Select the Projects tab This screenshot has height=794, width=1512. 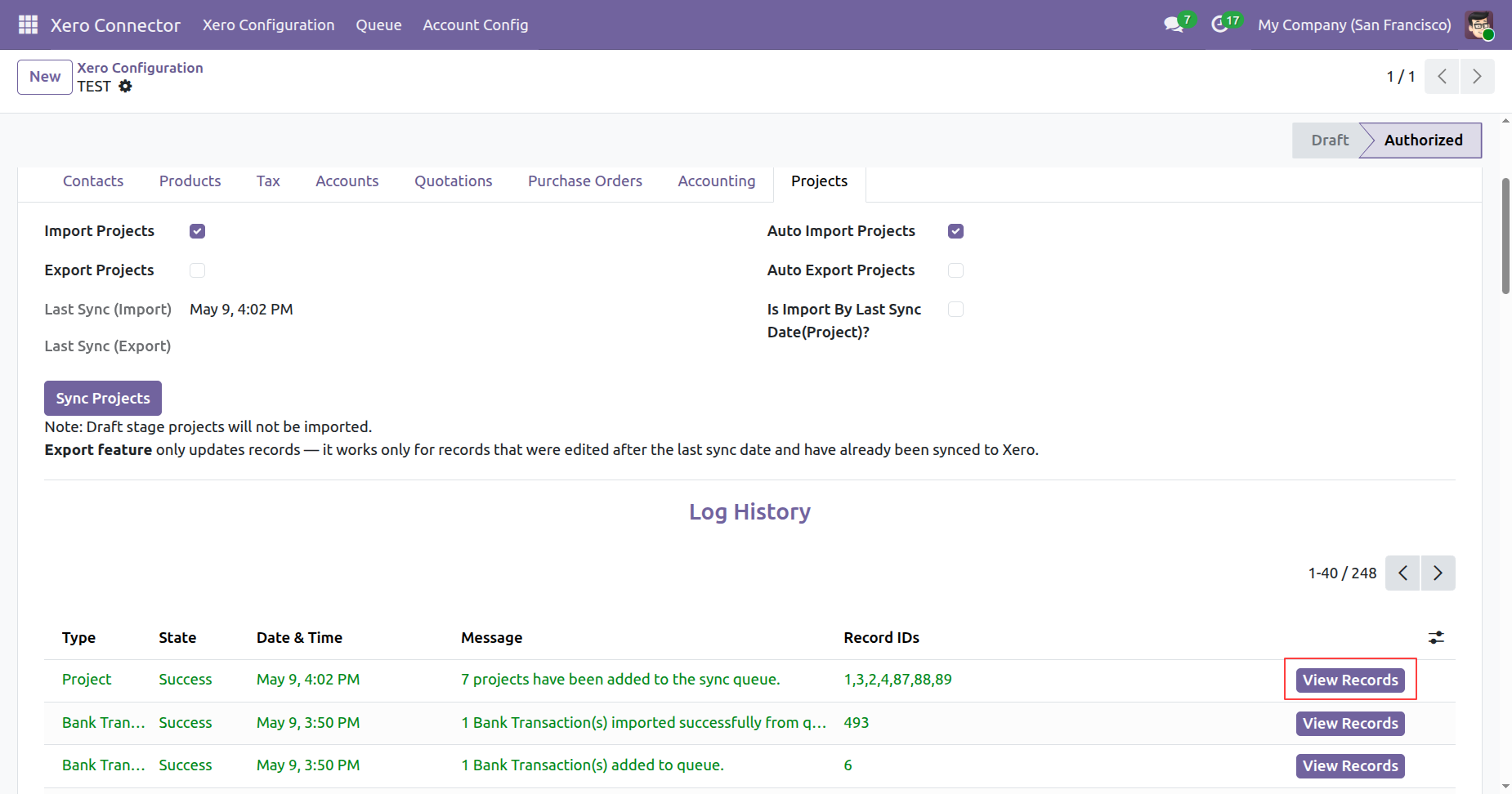point(819,181)
